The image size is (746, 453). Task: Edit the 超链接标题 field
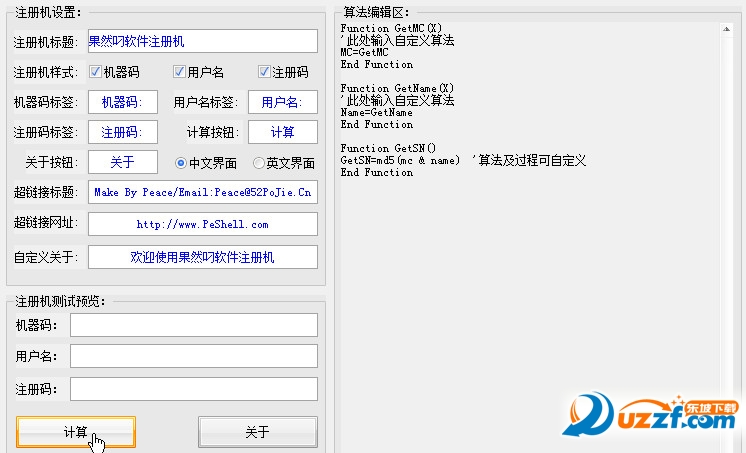click(203, 192)
